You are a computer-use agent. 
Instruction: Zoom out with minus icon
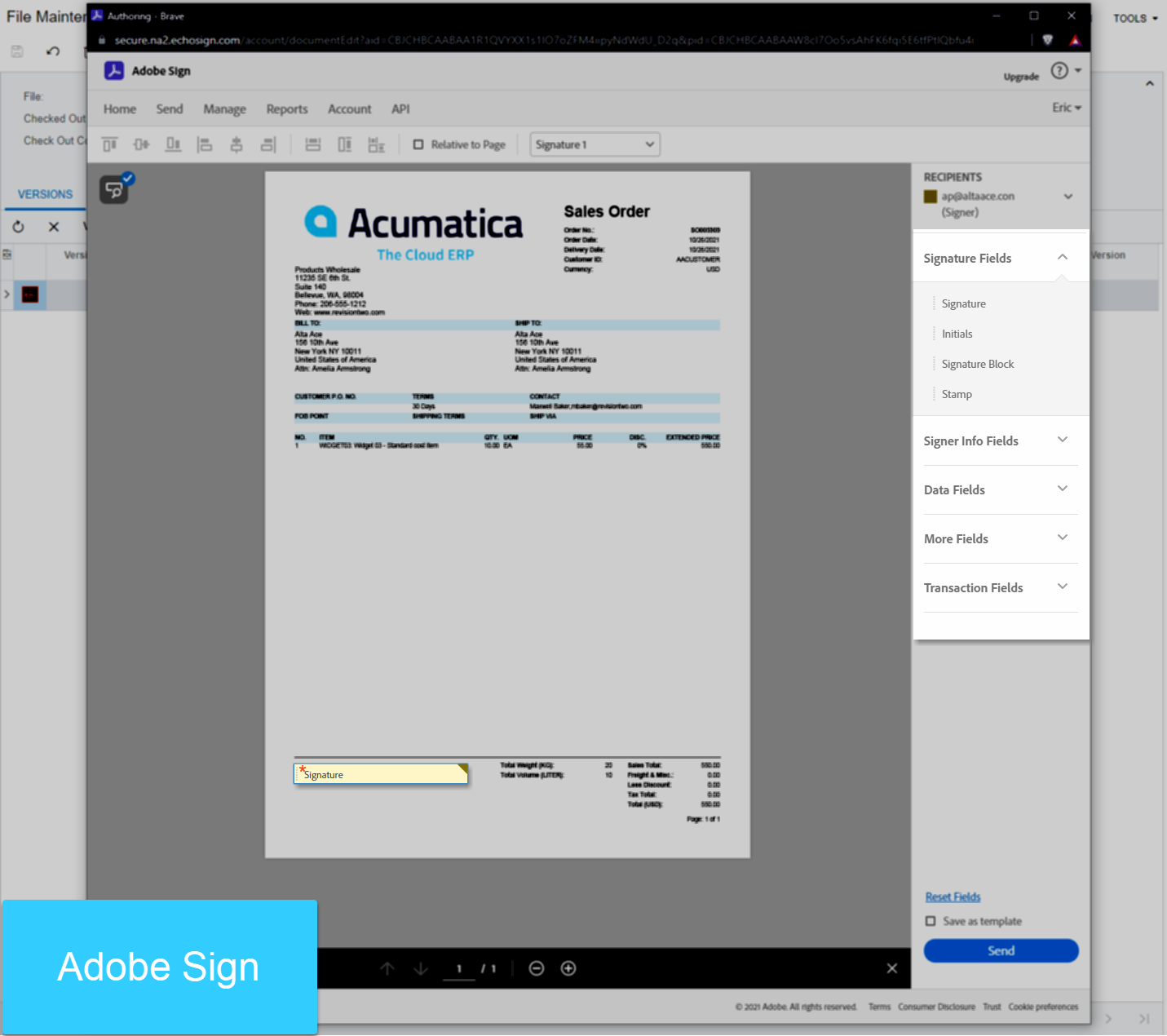(x=537, y=968)
